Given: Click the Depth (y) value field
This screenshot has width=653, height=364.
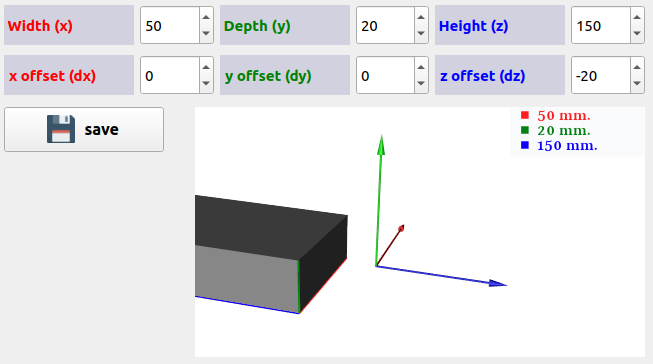Looking at the screenshot, I should [x=385, y=25].
